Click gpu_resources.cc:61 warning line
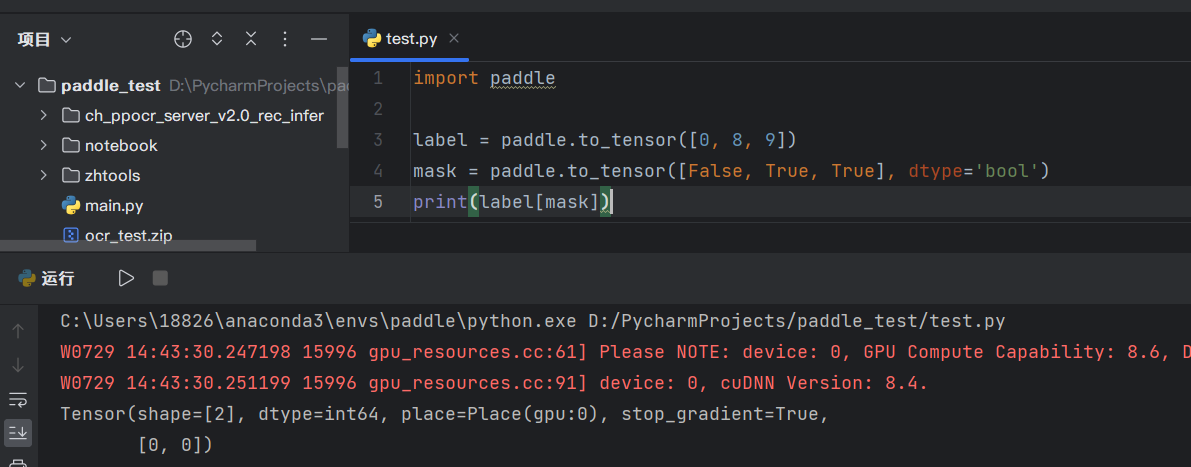This screenshot has width=1191, height=467. point(625,352)
